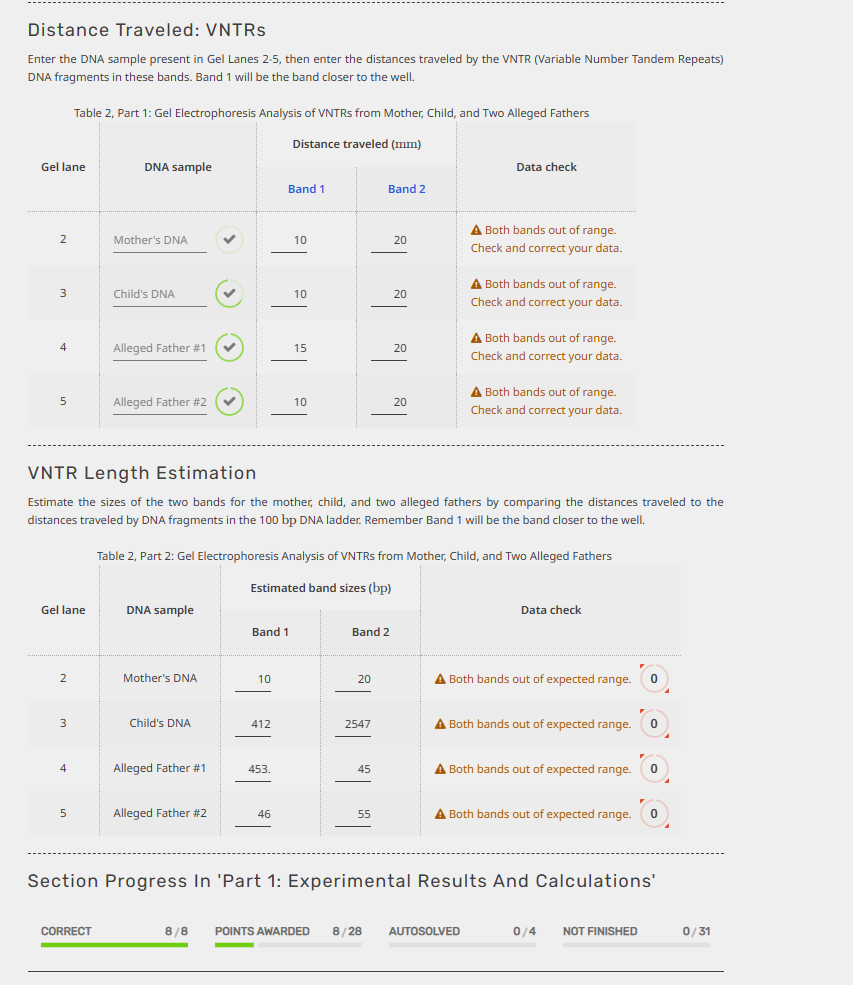Click the '0' circle beside Alleged Father #1 row

click(654, 768)
